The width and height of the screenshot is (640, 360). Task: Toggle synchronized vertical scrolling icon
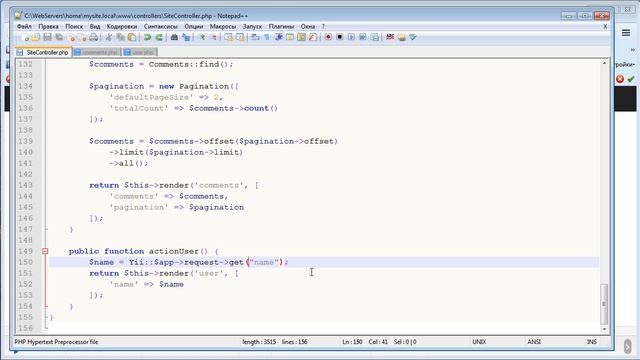(x=228, y=38)
